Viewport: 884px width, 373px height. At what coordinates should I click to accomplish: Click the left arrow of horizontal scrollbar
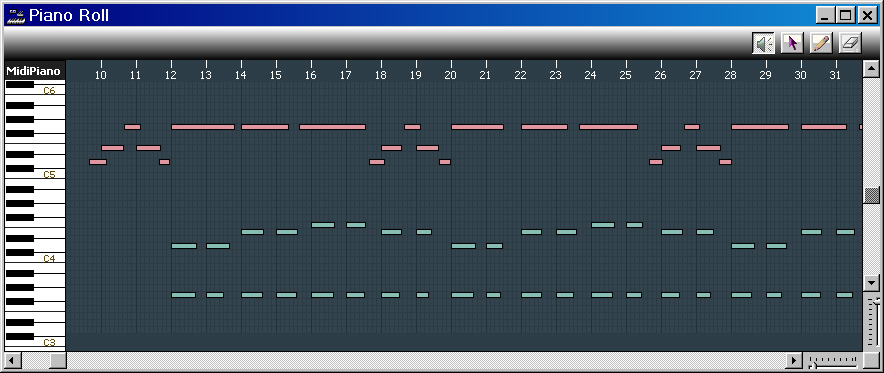coord(12,360)
